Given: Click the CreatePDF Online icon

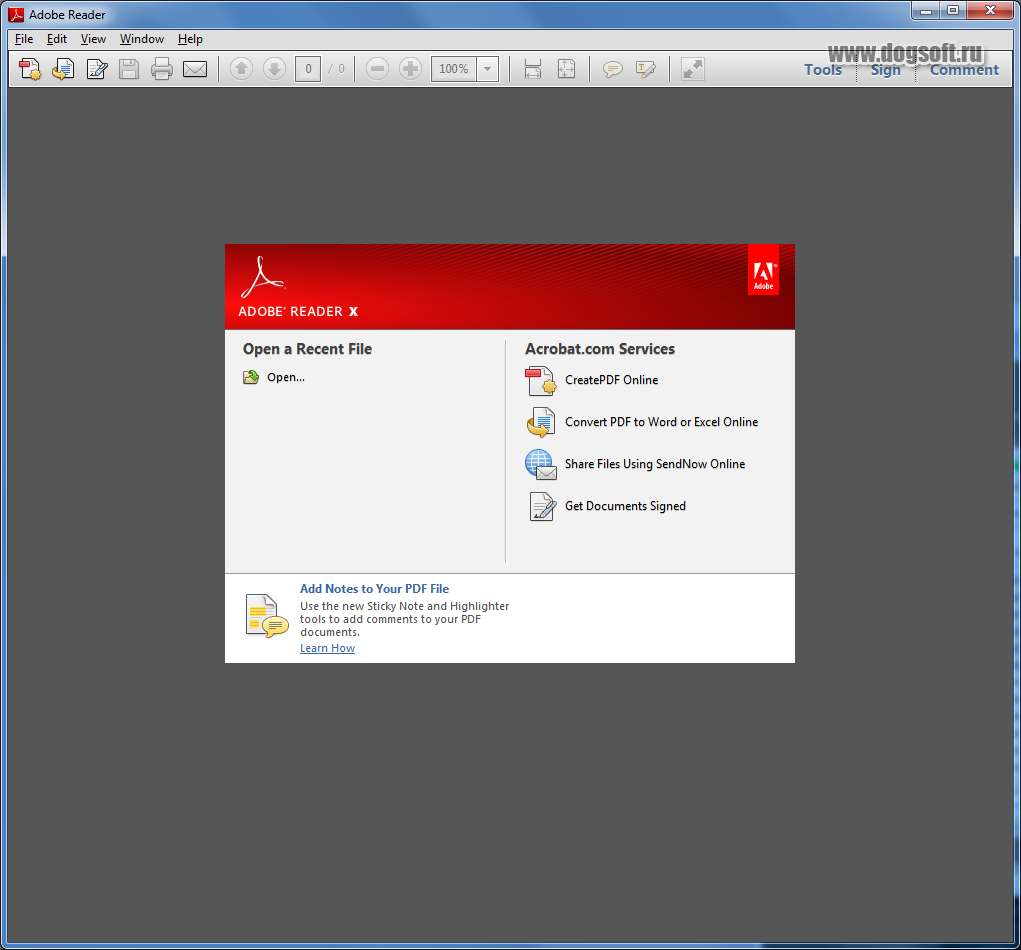Looking at the screenshot, I should 540,381.
